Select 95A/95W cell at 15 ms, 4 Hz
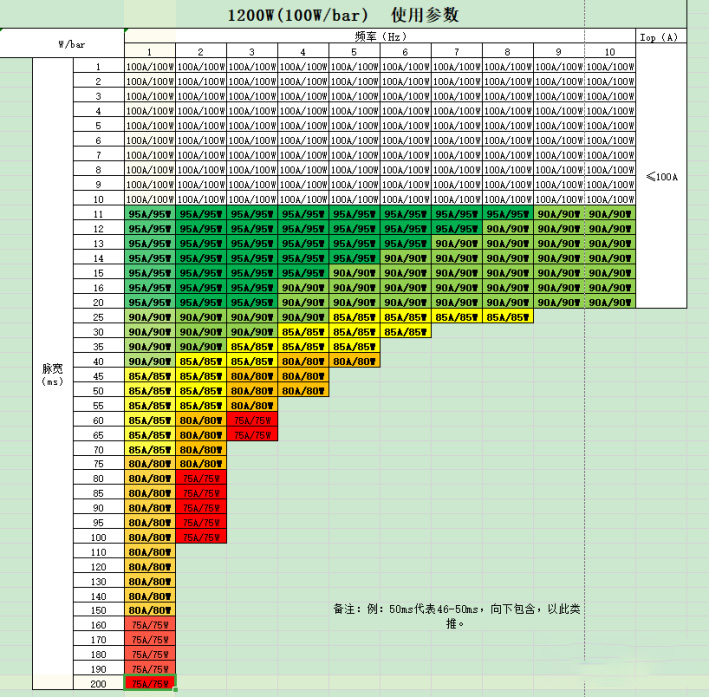 (303, 273)
